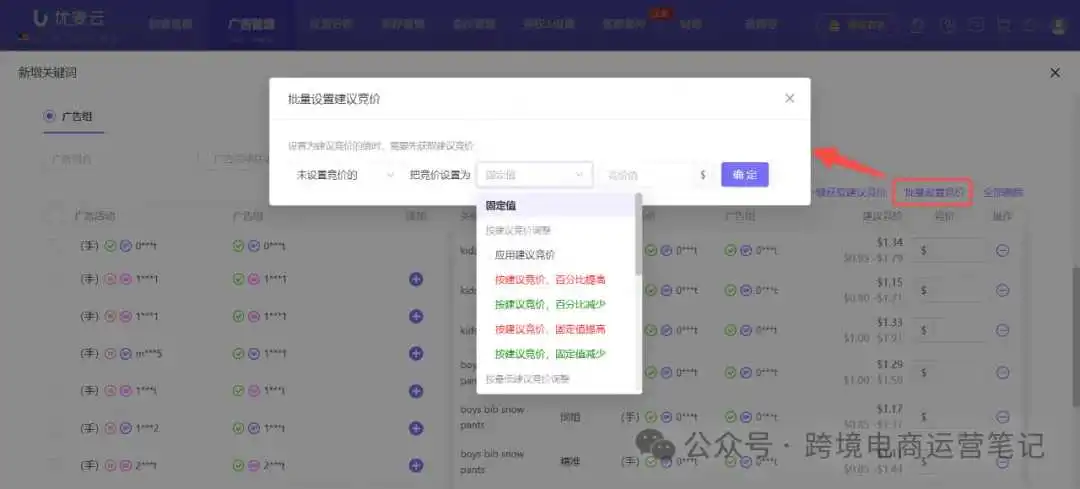Open the 未设置竞价的 dropdown

click(344, 175)
